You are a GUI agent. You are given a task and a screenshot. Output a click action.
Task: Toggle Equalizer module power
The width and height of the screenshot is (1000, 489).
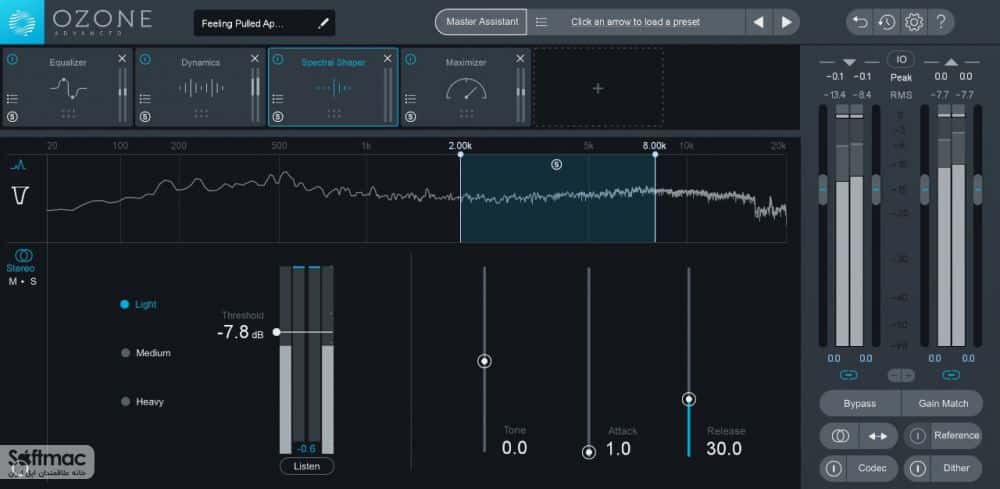[x=12, y=59]
